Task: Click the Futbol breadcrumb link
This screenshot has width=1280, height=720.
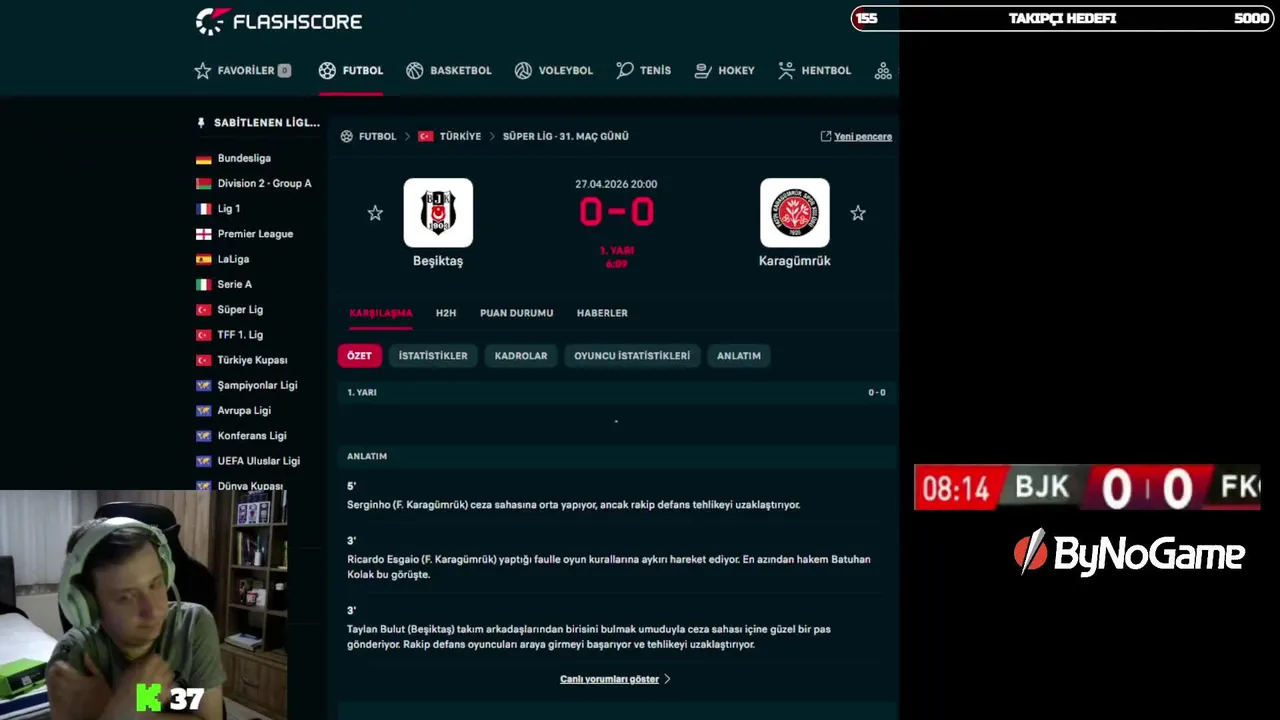Action: (377, 136)
